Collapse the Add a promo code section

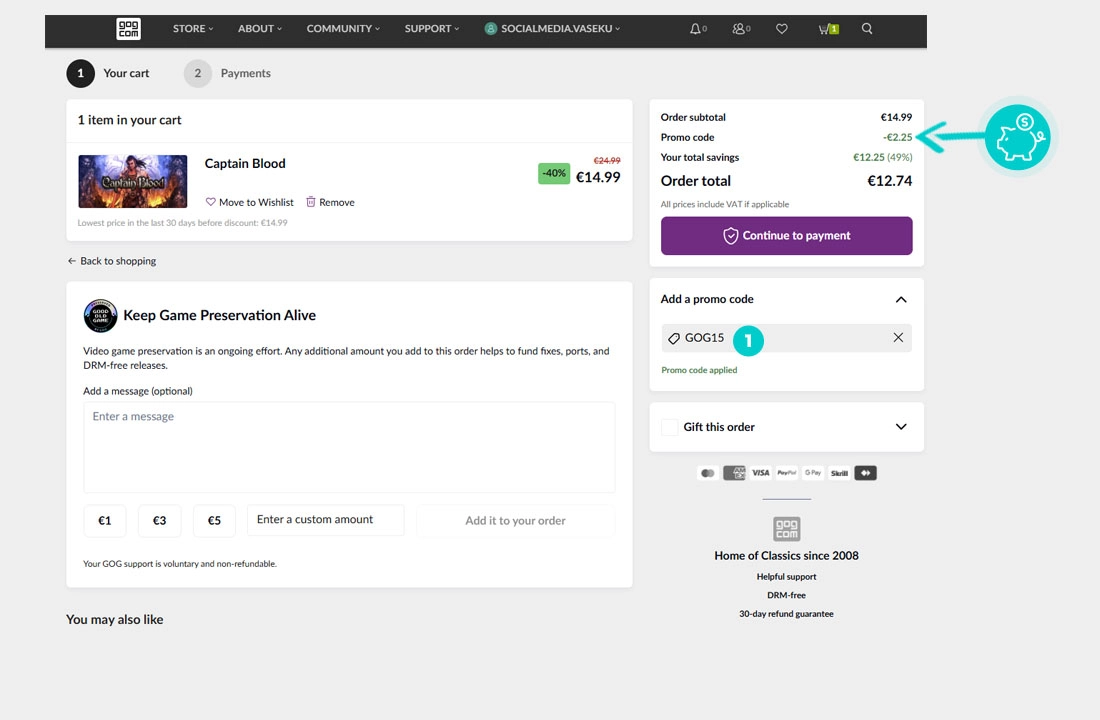901,300
